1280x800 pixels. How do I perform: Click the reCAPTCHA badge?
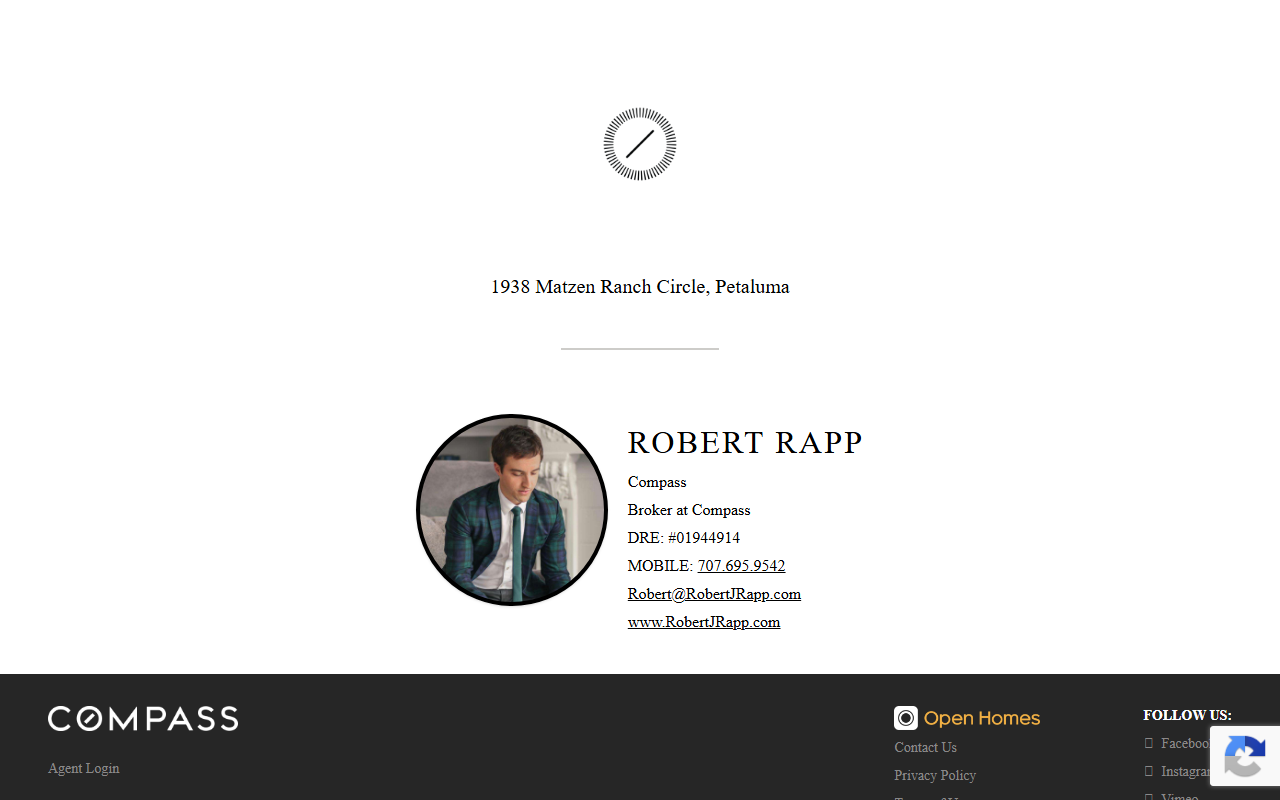pyautogui.click(x=1245, y=756)
